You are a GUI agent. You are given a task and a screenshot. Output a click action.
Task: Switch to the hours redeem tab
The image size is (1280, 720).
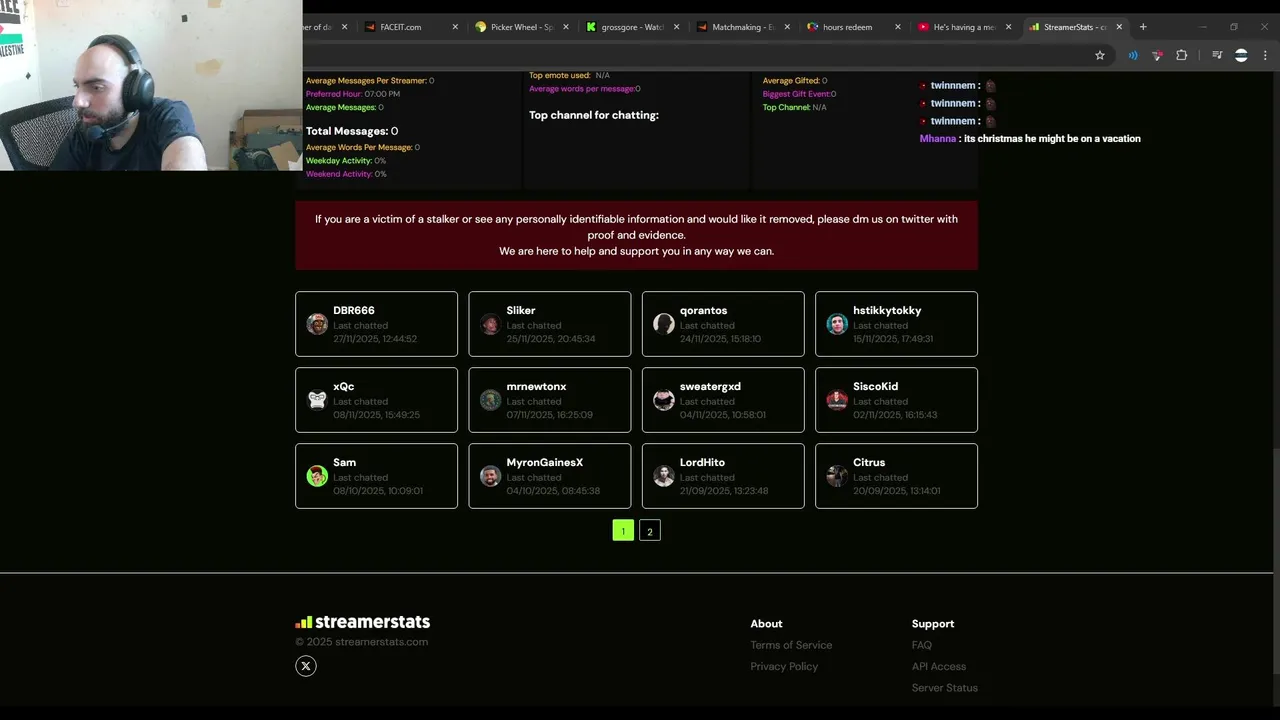click(852, 27)
